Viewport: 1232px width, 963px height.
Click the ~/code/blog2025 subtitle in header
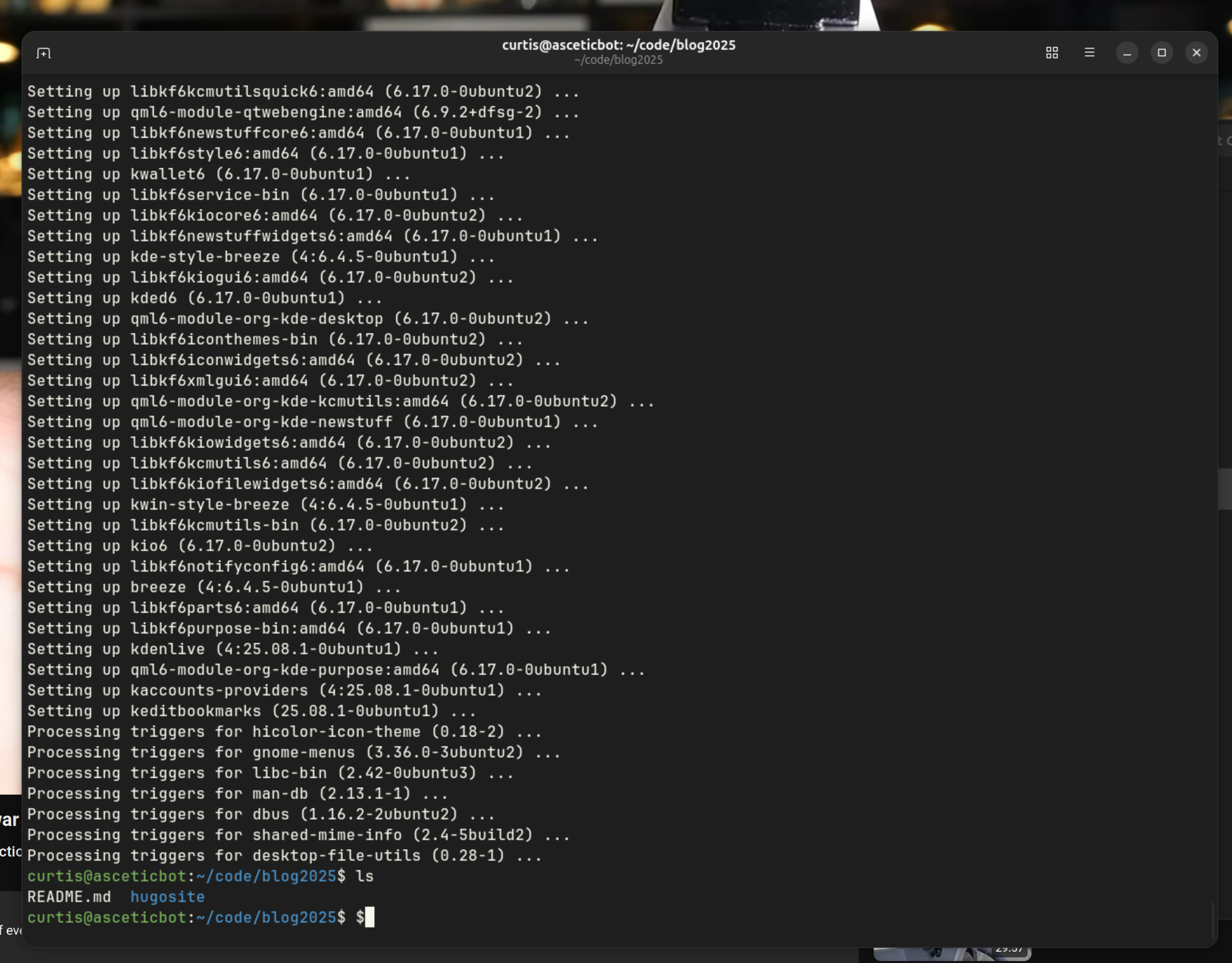pos(618,60)
